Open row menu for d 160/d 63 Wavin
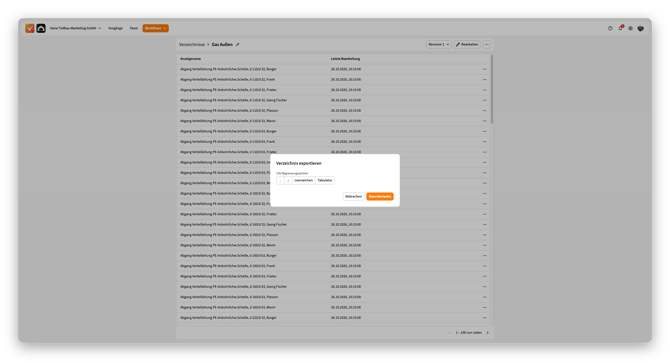 click(x=485, y=307)
